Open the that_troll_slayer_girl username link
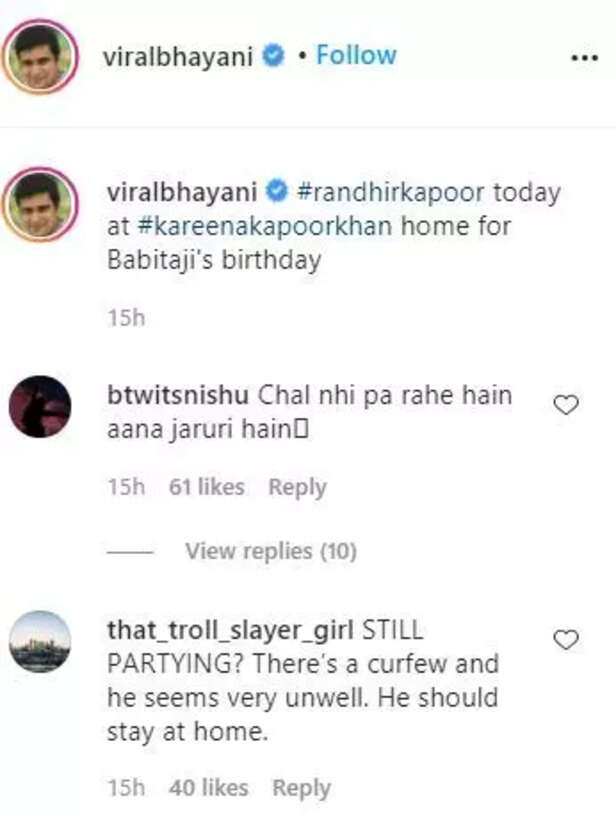The width and height of the screenshot is (616, 817). tap(226, 631)
